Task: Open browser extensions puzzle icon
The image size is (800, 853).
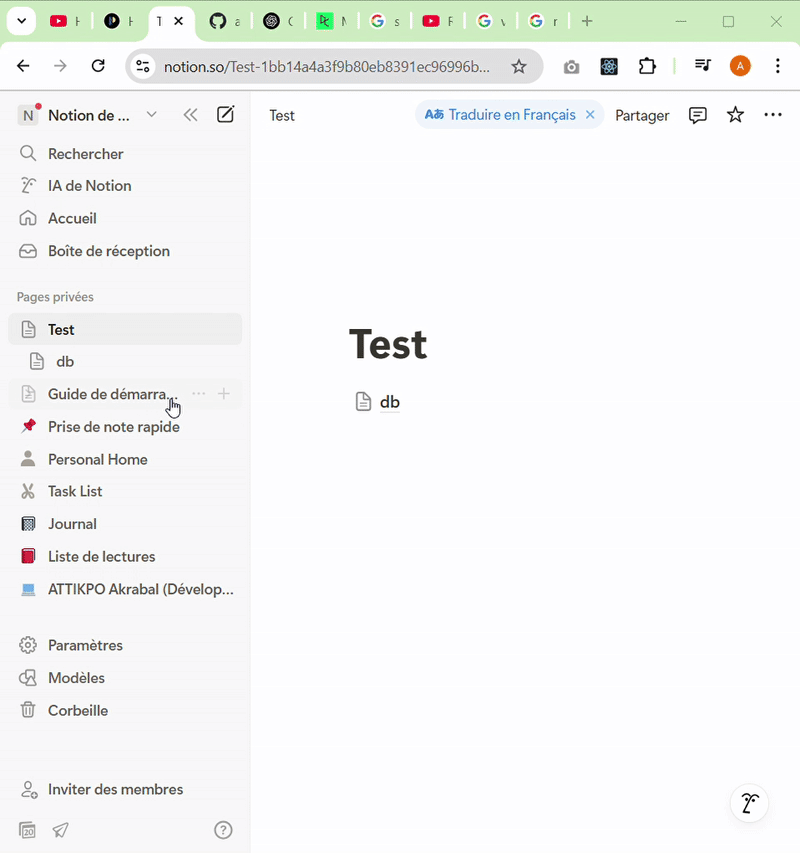Action: (647, 66)
